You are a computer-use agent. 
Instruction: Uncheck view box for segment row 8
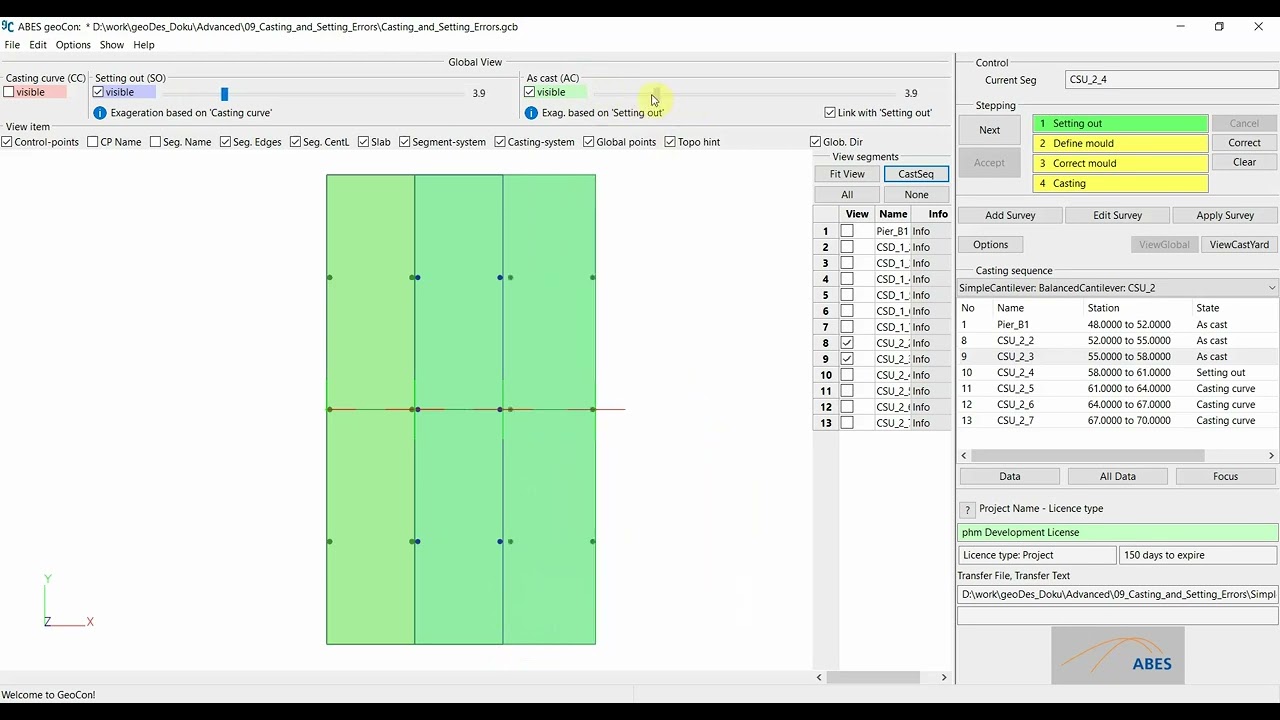[847, 343]
